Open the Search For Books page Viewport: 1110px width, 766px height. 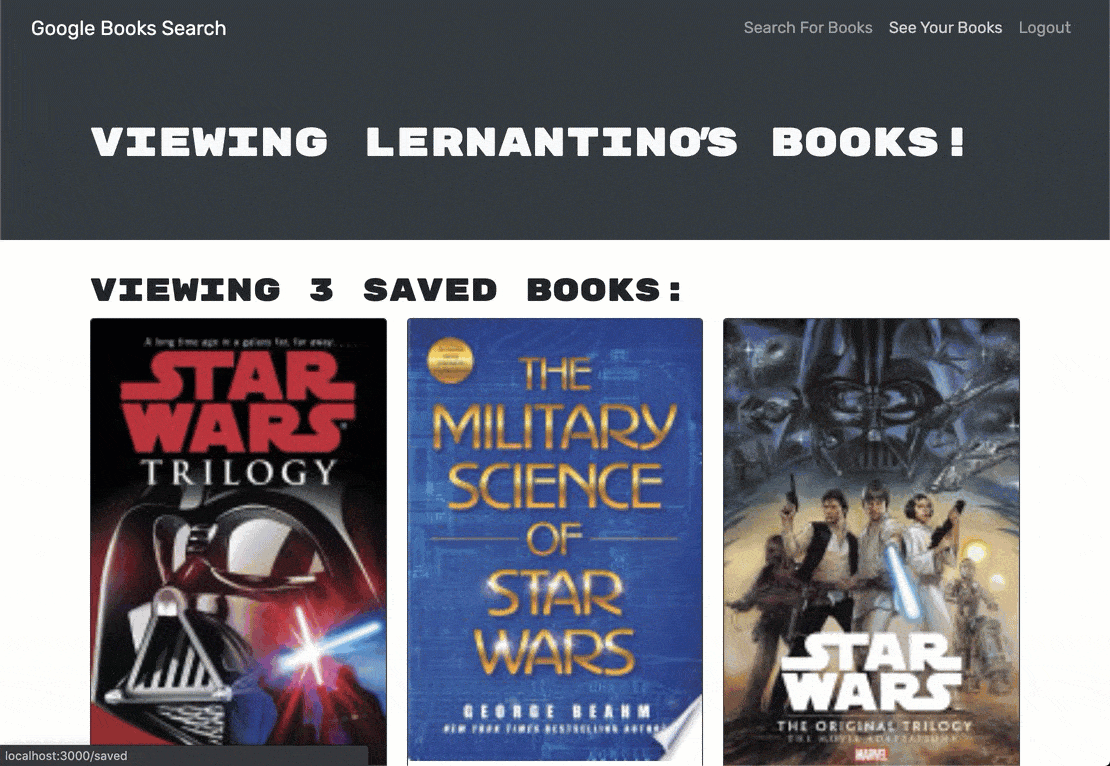click(808, 28)
